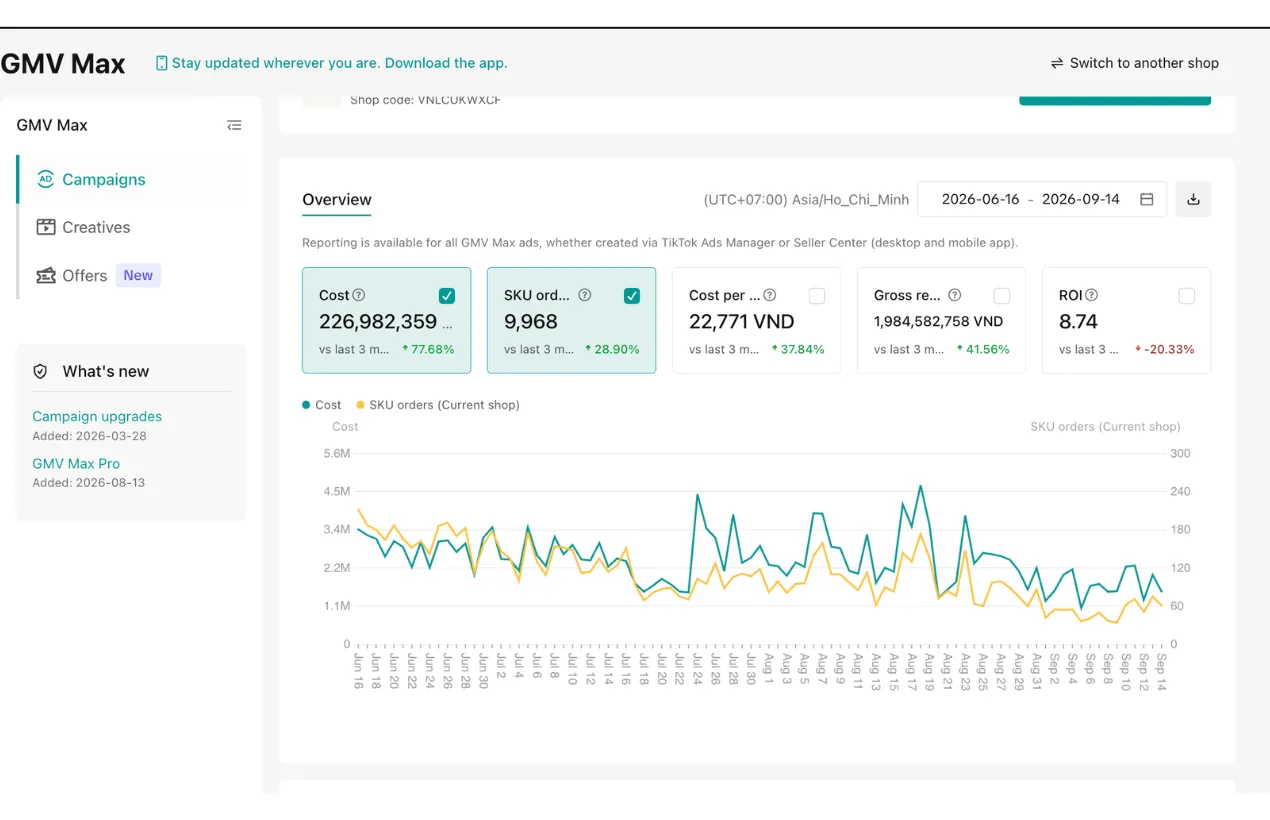This screenshot has width=1270, height=820.
Task: Click the -20.33% change indicator
Action: [x=1165, y=349]
